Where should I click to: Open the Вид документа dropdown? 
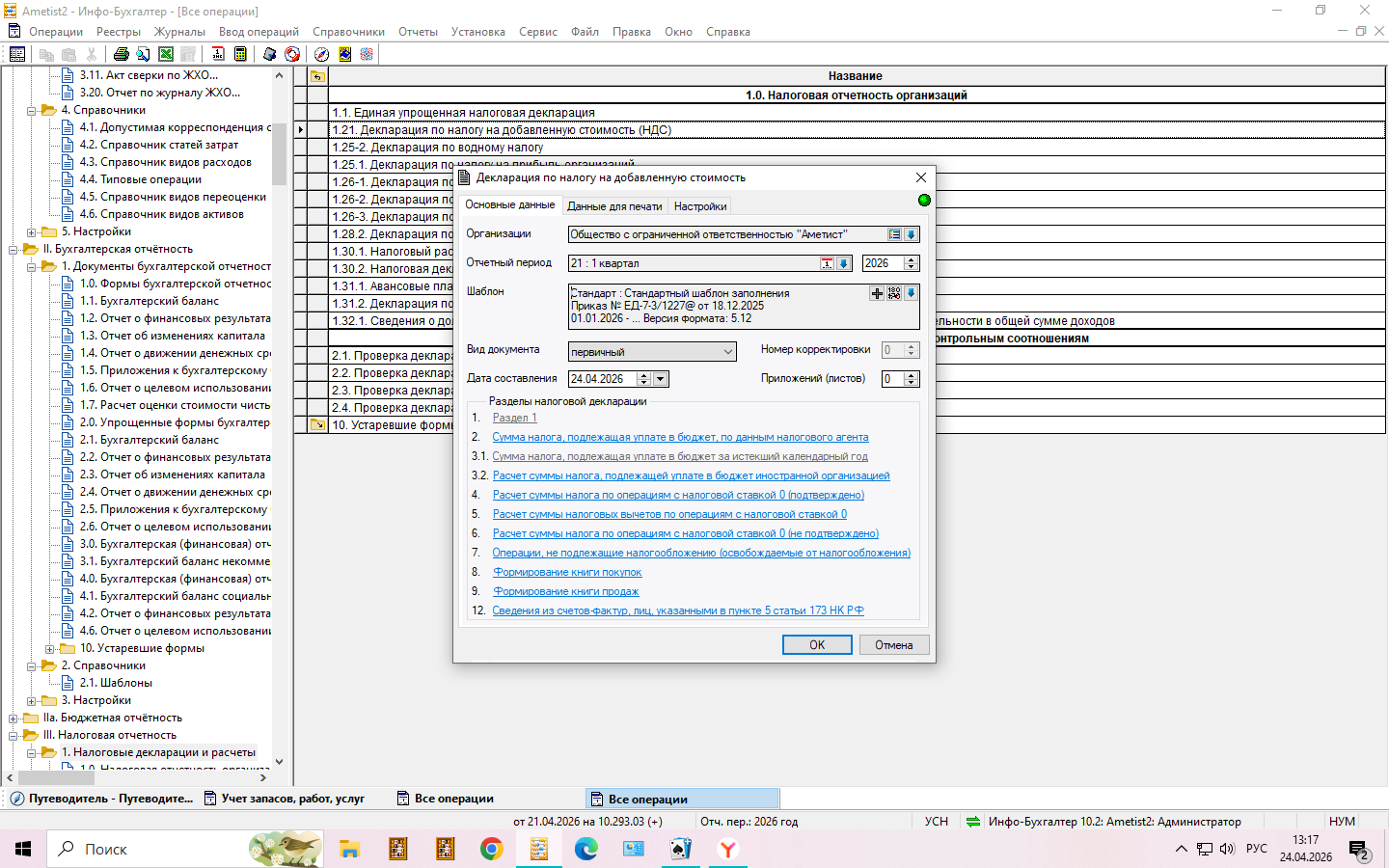(x=728, y=352)
